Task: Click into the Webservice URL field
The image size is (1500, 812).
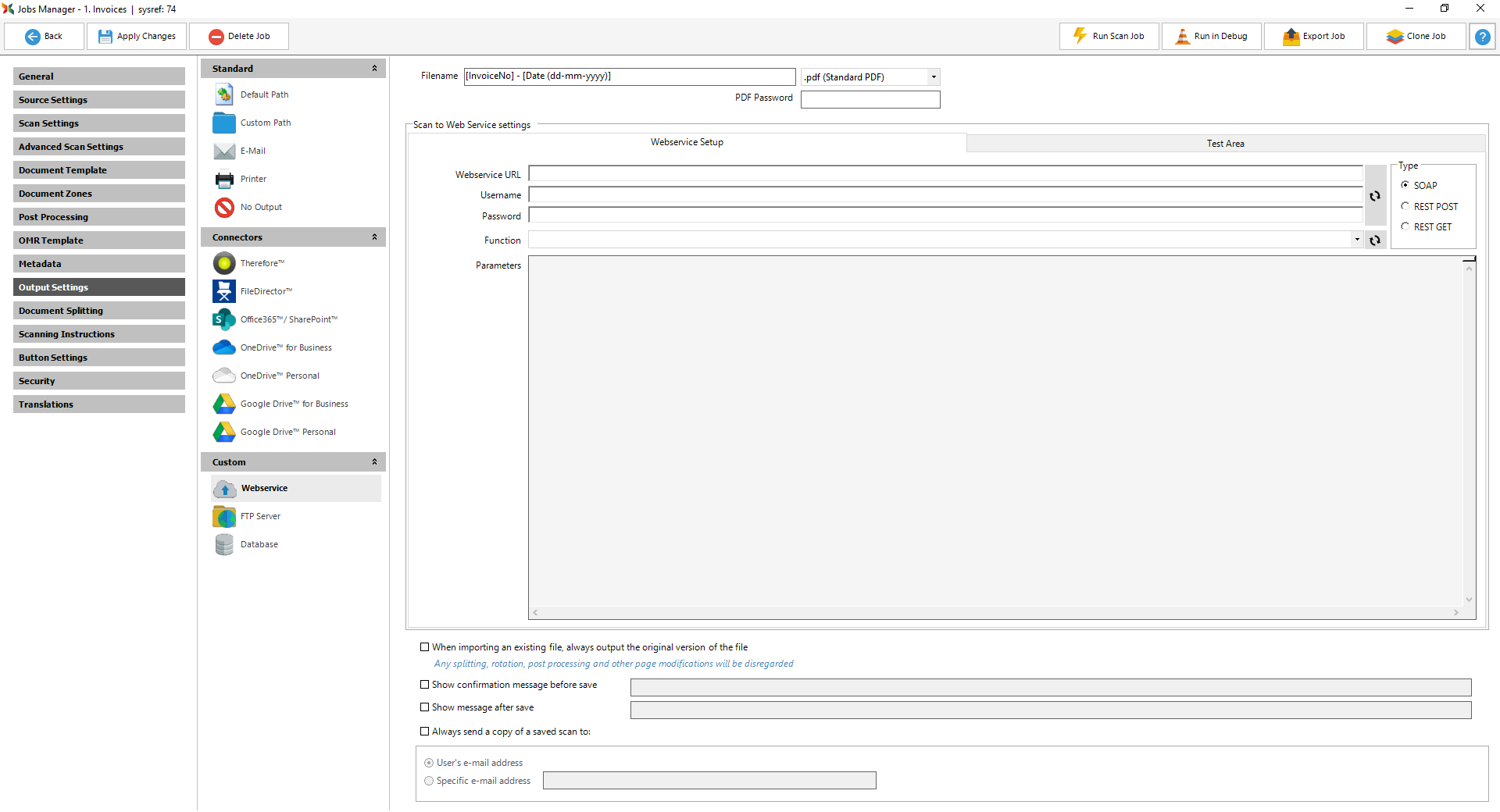Action: [x=945, y=173]
